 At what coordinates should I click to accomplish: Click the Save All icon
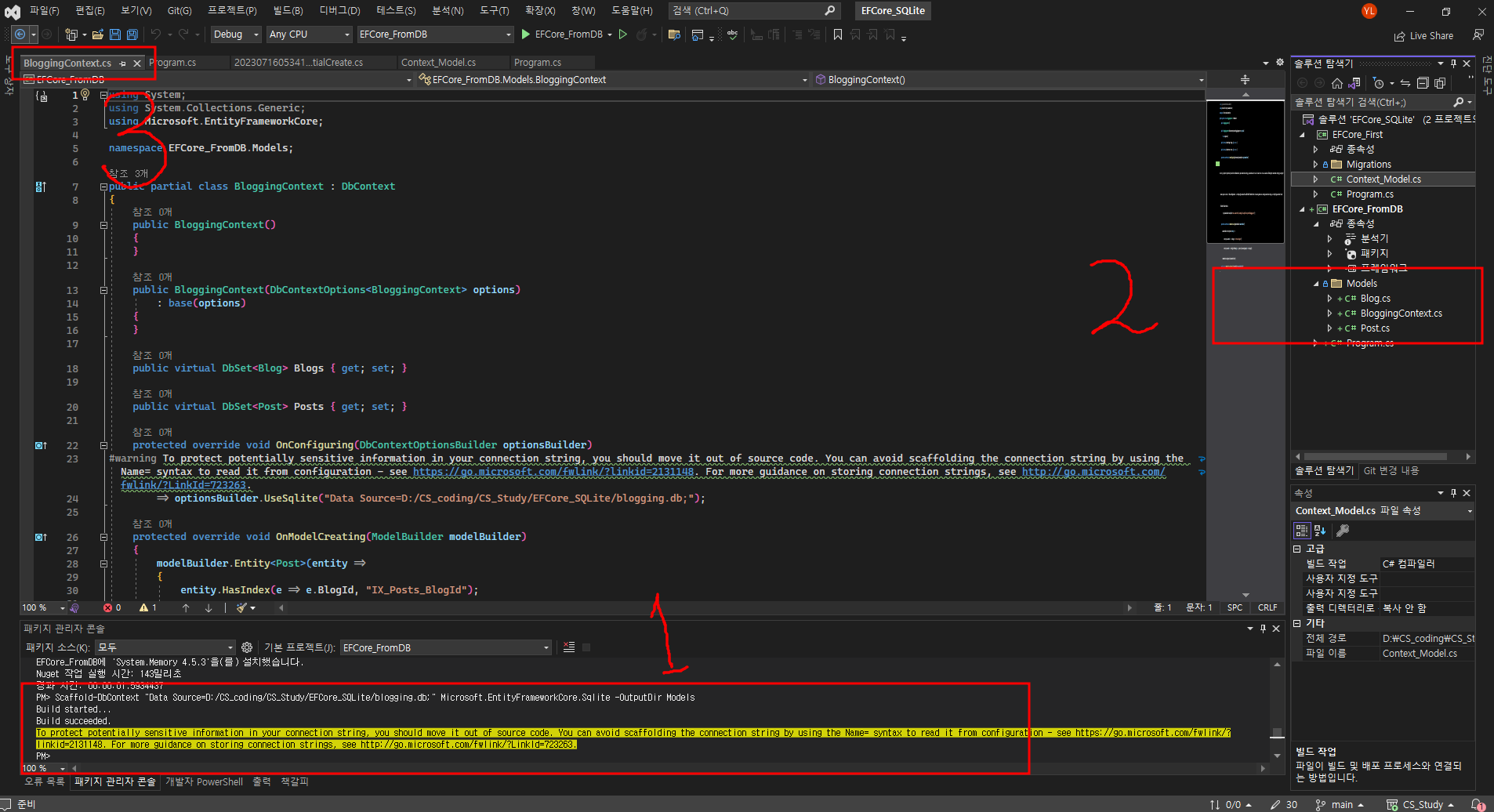tap(132, 34)
